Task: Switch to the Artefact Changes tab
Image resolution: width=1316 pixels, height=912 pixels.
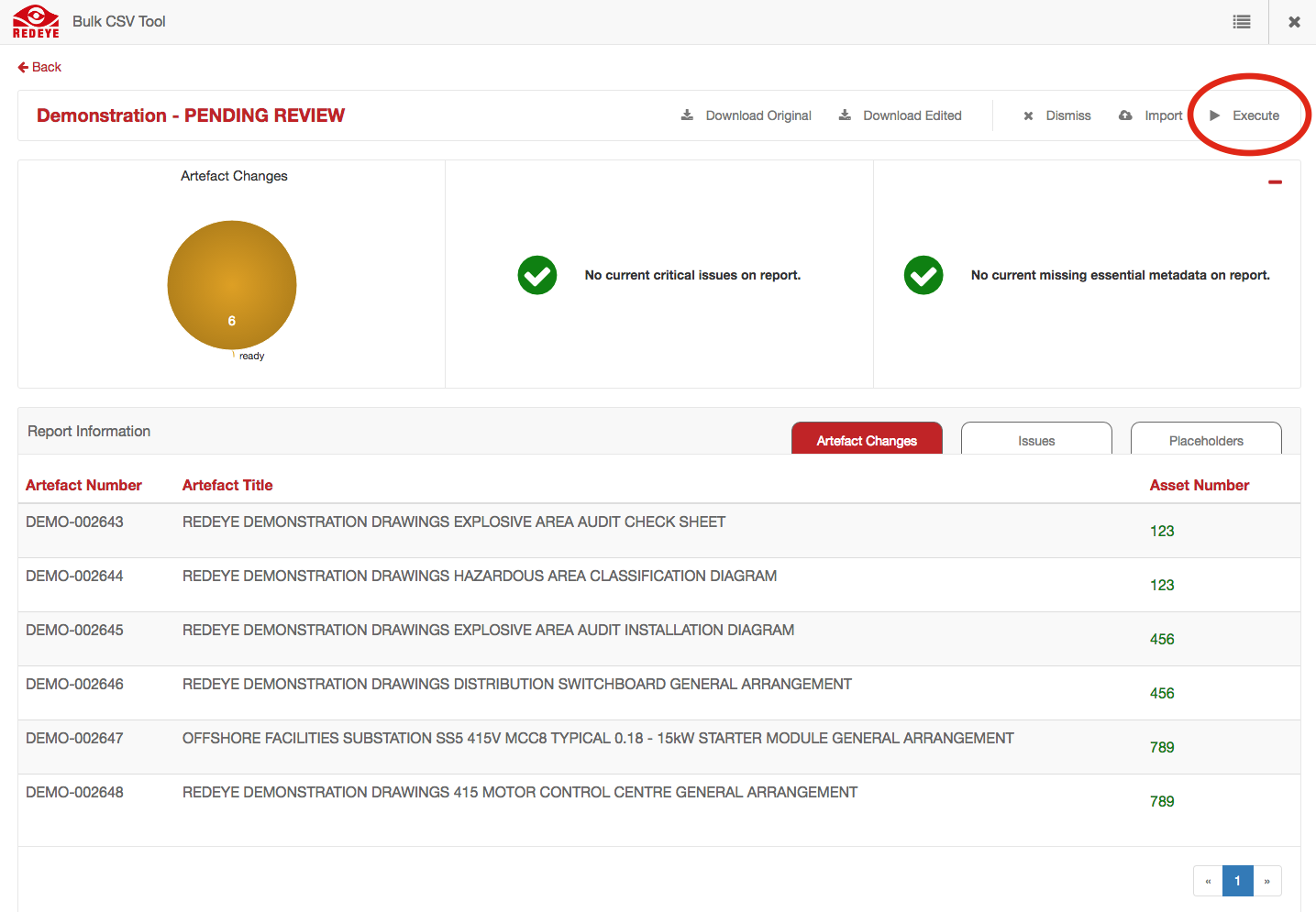Action: pos(867,440)
